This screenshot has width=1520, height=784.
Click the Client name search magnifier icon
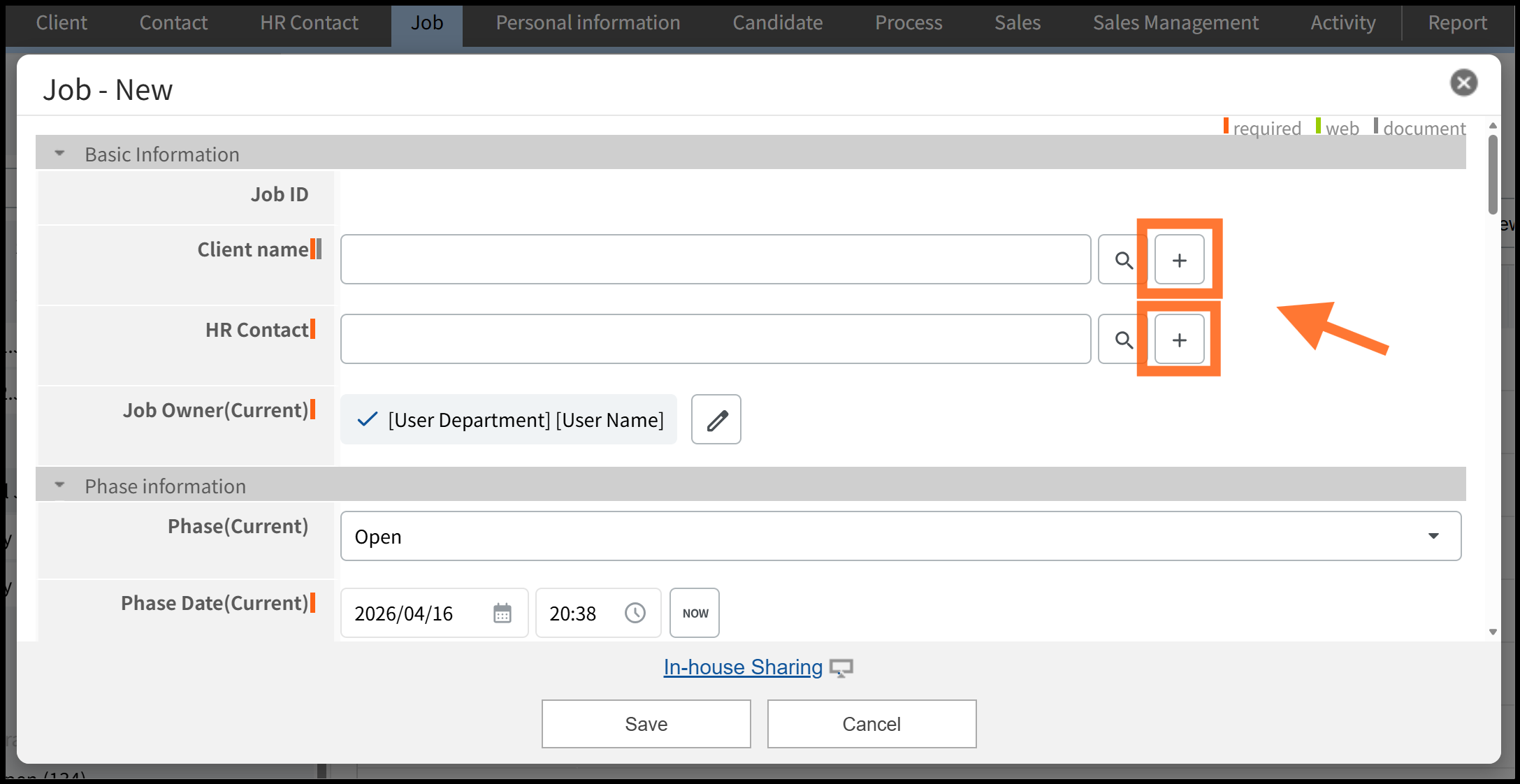1123,260
